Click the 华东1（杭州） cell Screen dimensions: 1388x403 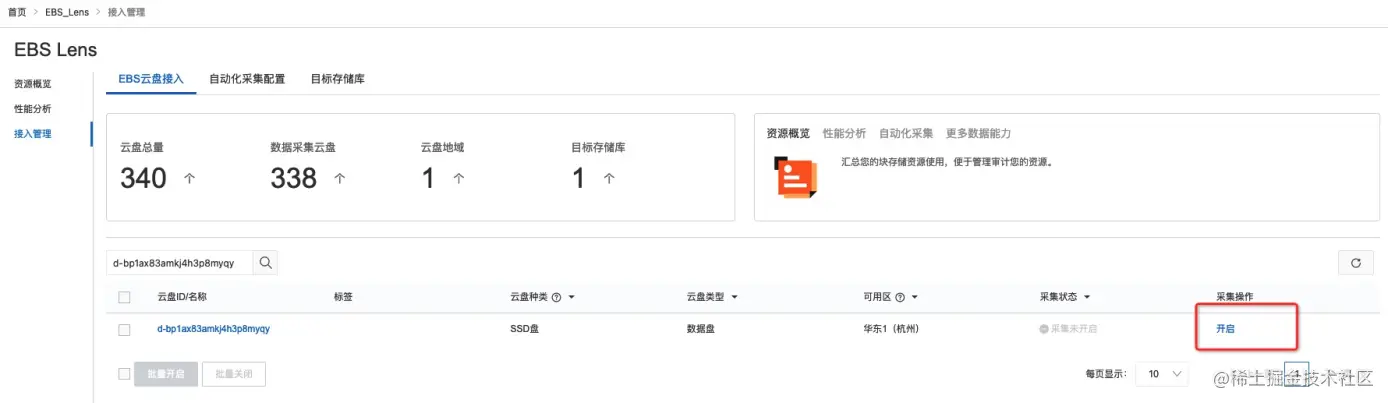coord(891,329)
